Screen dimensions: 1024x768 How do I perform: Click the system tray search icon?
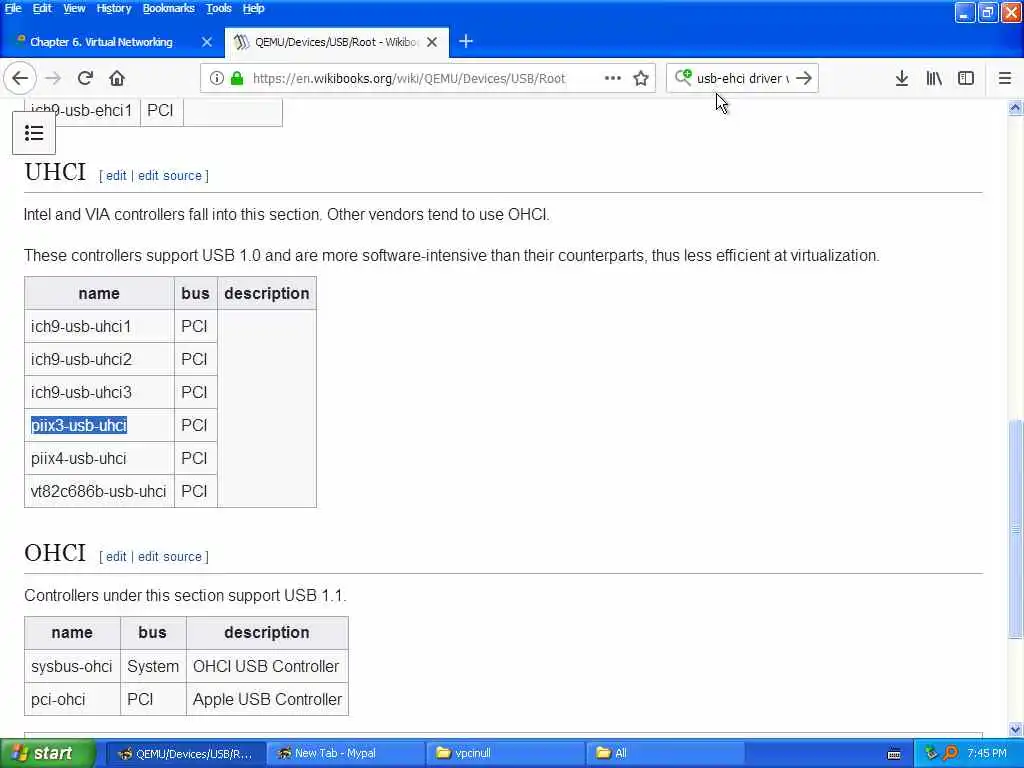pos(950,753)
